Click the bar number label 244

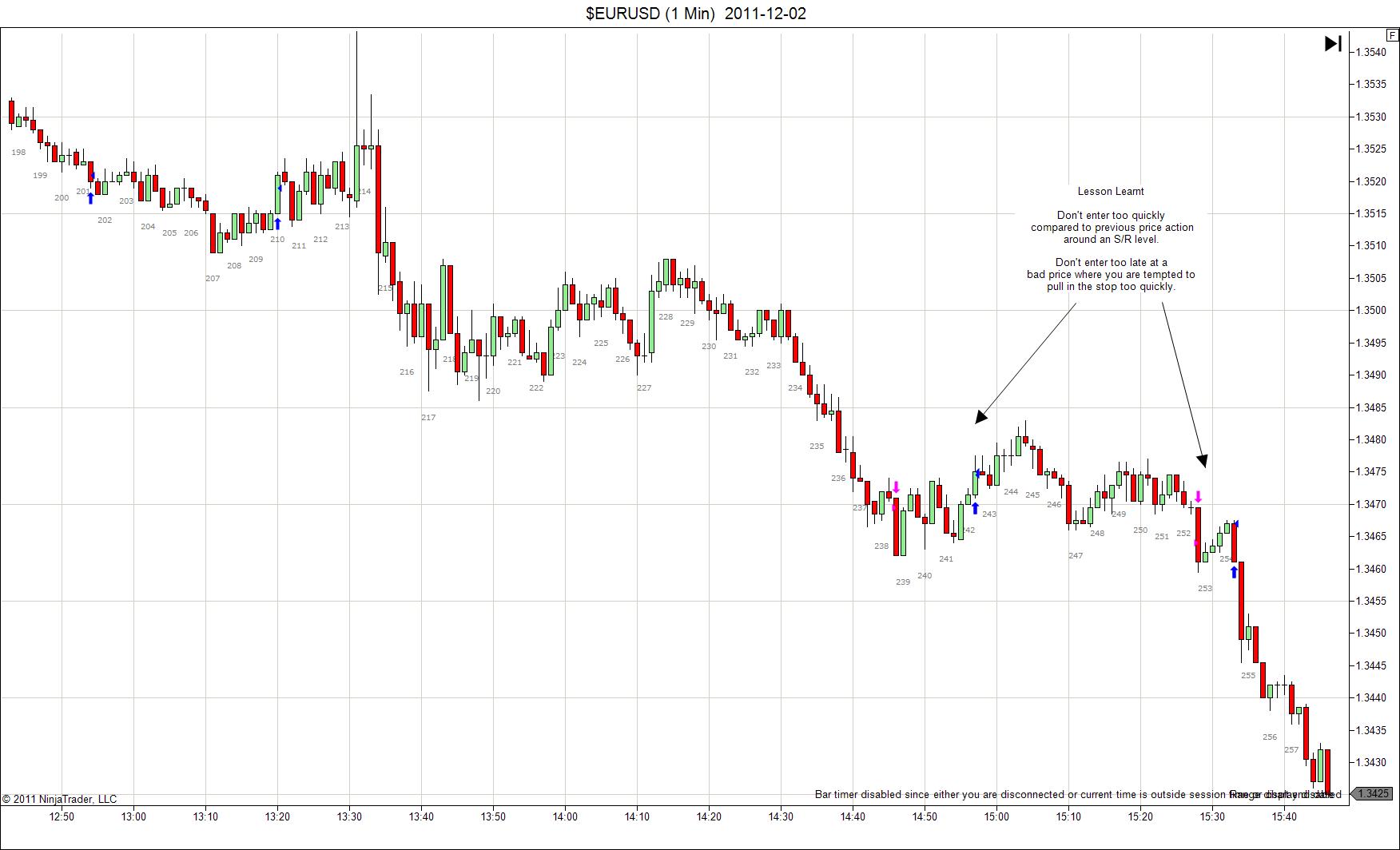pos(1011,491)
